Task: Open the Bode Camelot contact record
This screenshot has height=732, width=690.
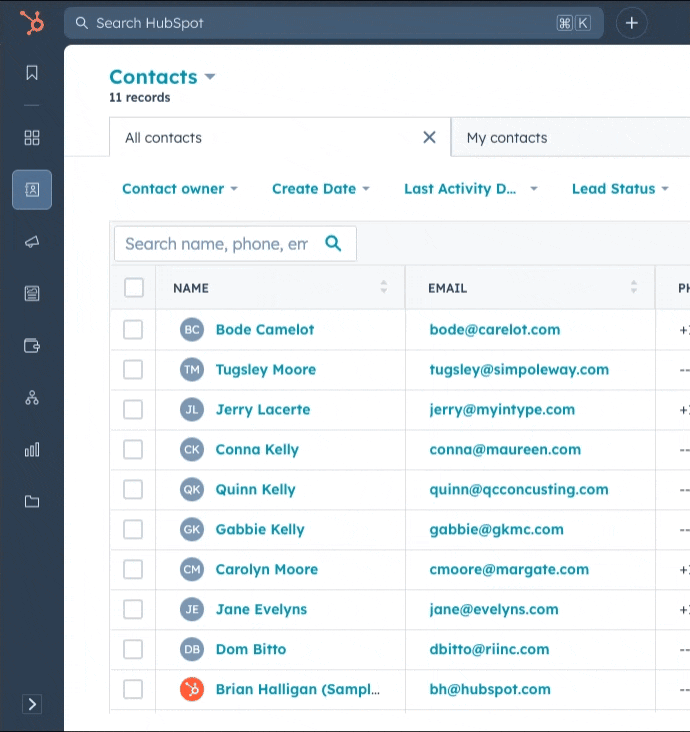Action: (x=265, y=330)
